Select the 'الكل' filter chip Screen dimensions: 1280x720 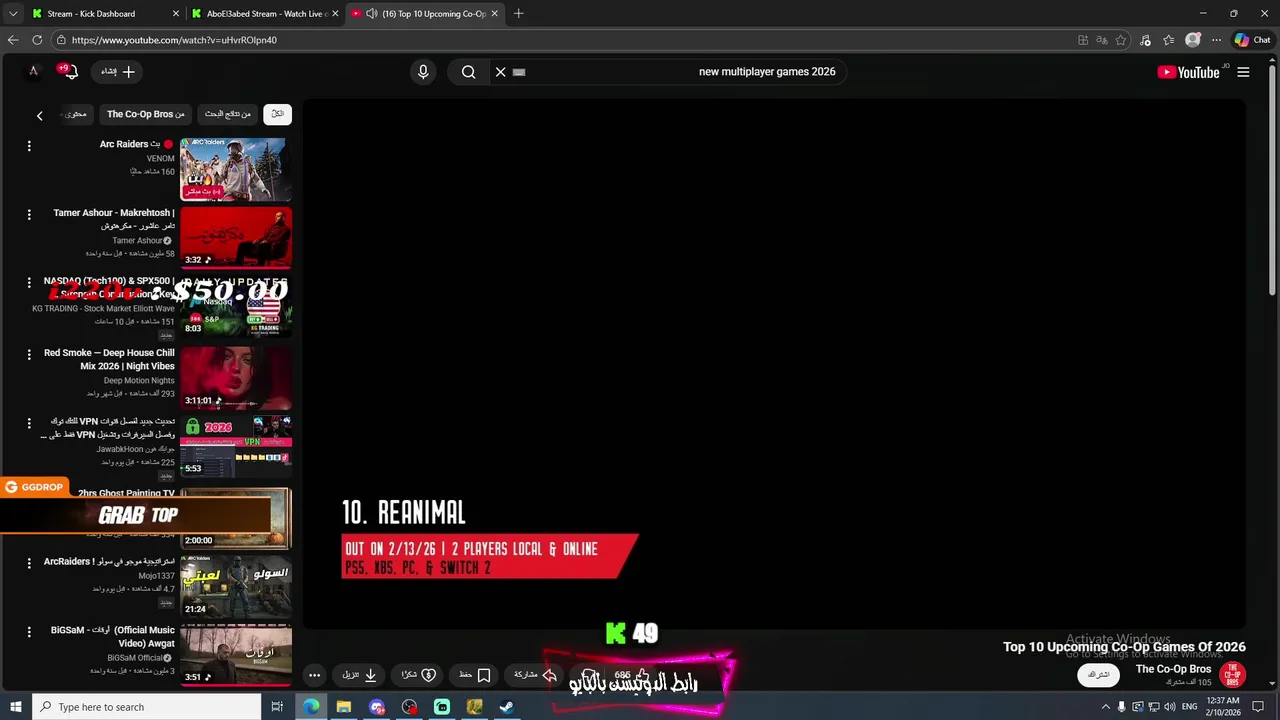click(x=277, y=114)
